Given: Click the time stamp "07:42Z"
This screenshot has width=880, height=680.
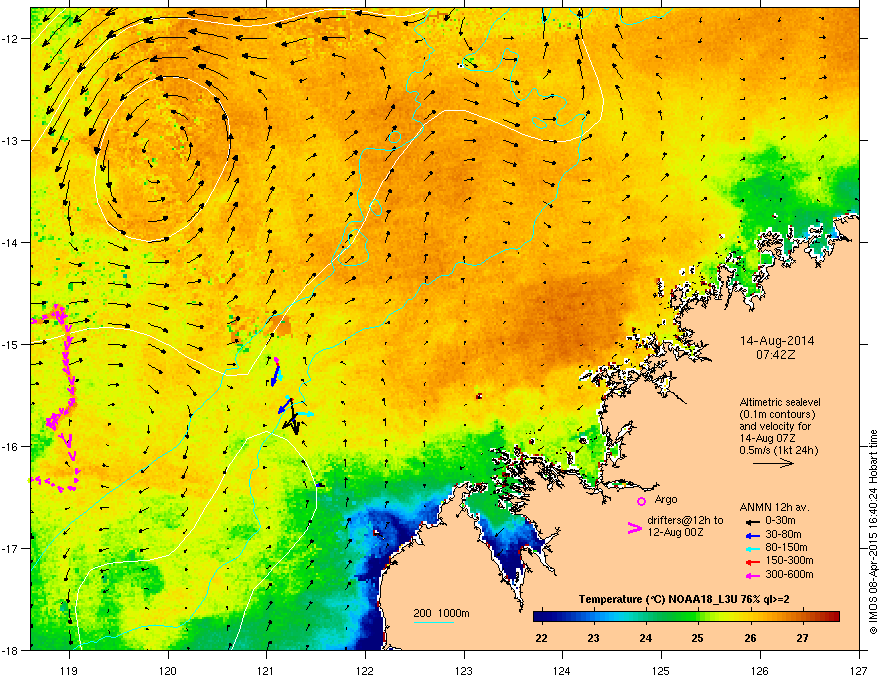Looking at the screenshot, I should click(776, 355).
